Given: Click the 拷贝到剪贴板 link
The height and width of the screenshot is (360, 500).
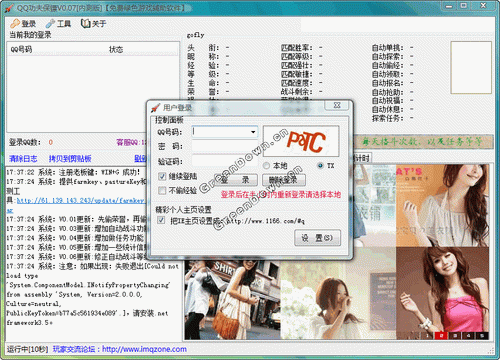Looking at the screenshot, I should coord(70,159).
